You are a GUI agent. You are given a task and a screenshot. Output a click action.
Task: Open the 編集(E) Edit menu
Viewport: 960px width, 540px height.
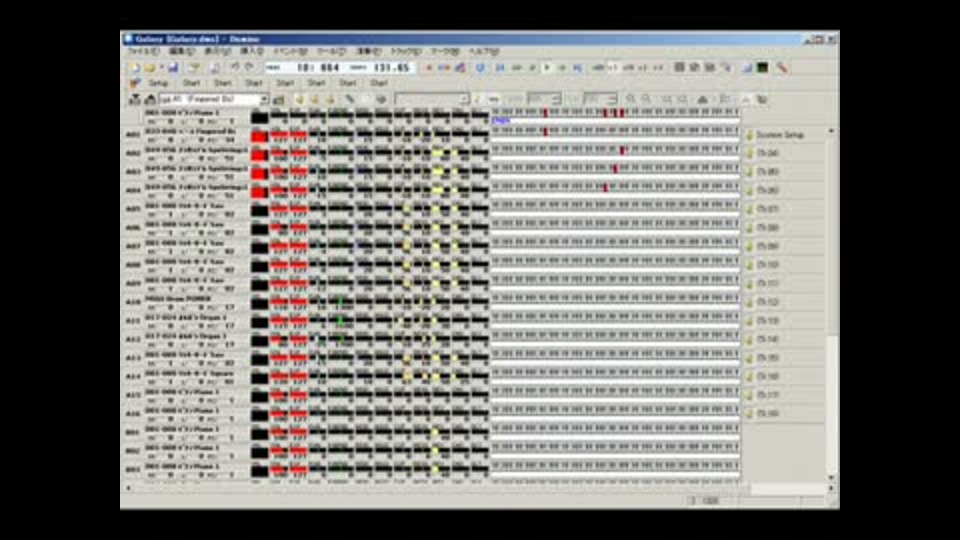pyautogui.click(x=182, y=51)
